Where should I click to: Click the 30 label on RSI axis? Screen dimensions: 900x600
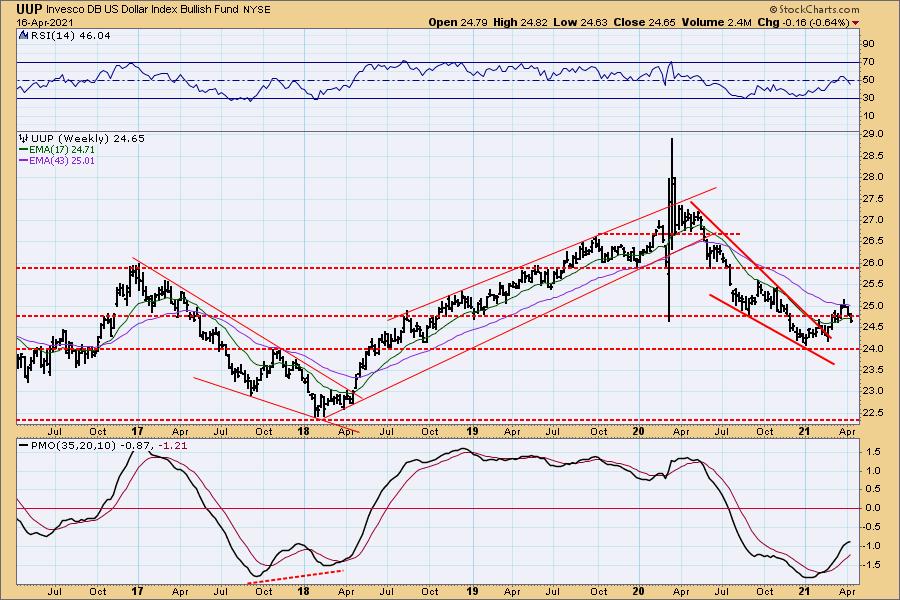pos(868,98)
